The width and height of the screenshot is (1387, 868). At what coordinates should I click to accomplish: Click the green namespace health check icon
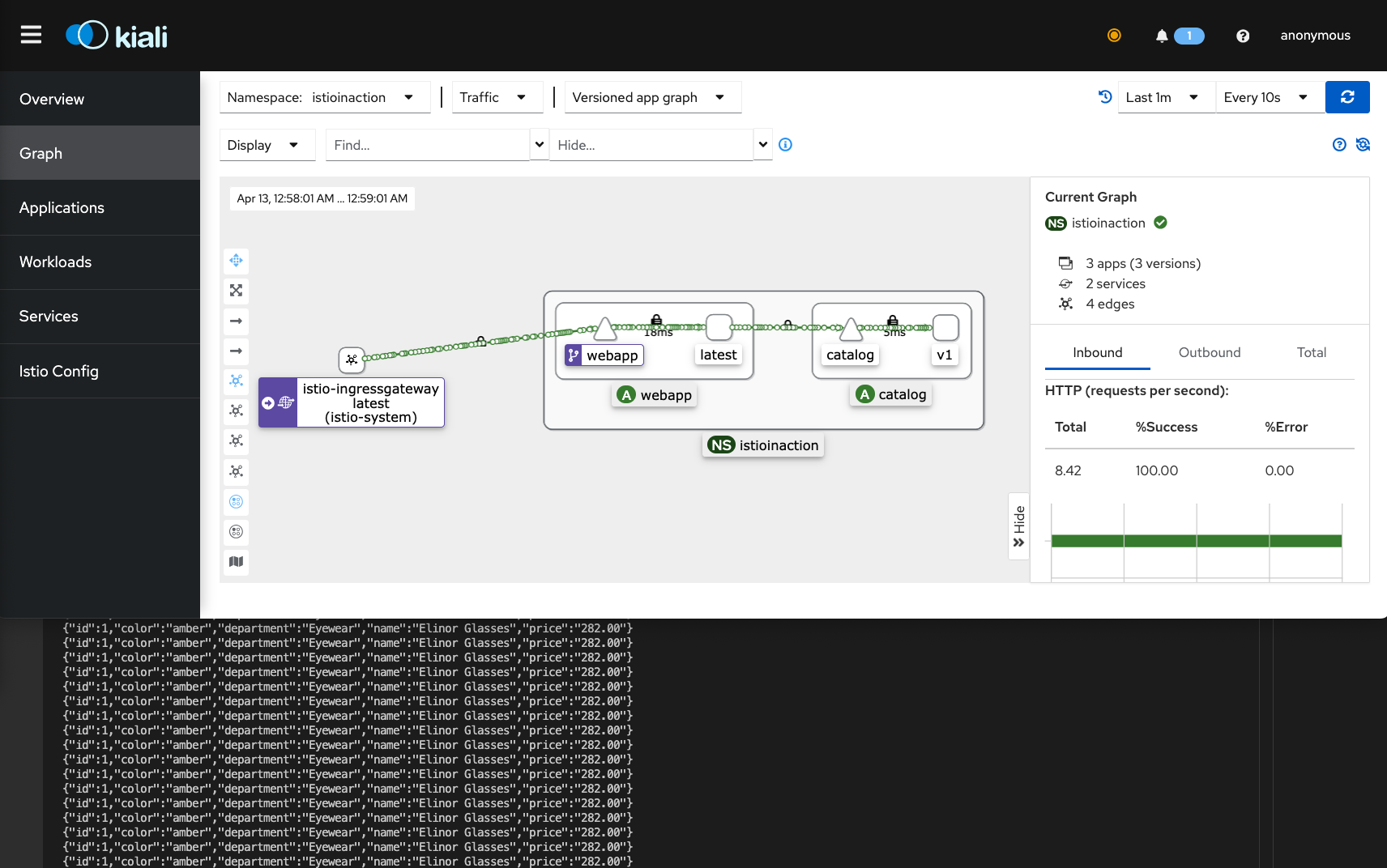coord(1161,222)
